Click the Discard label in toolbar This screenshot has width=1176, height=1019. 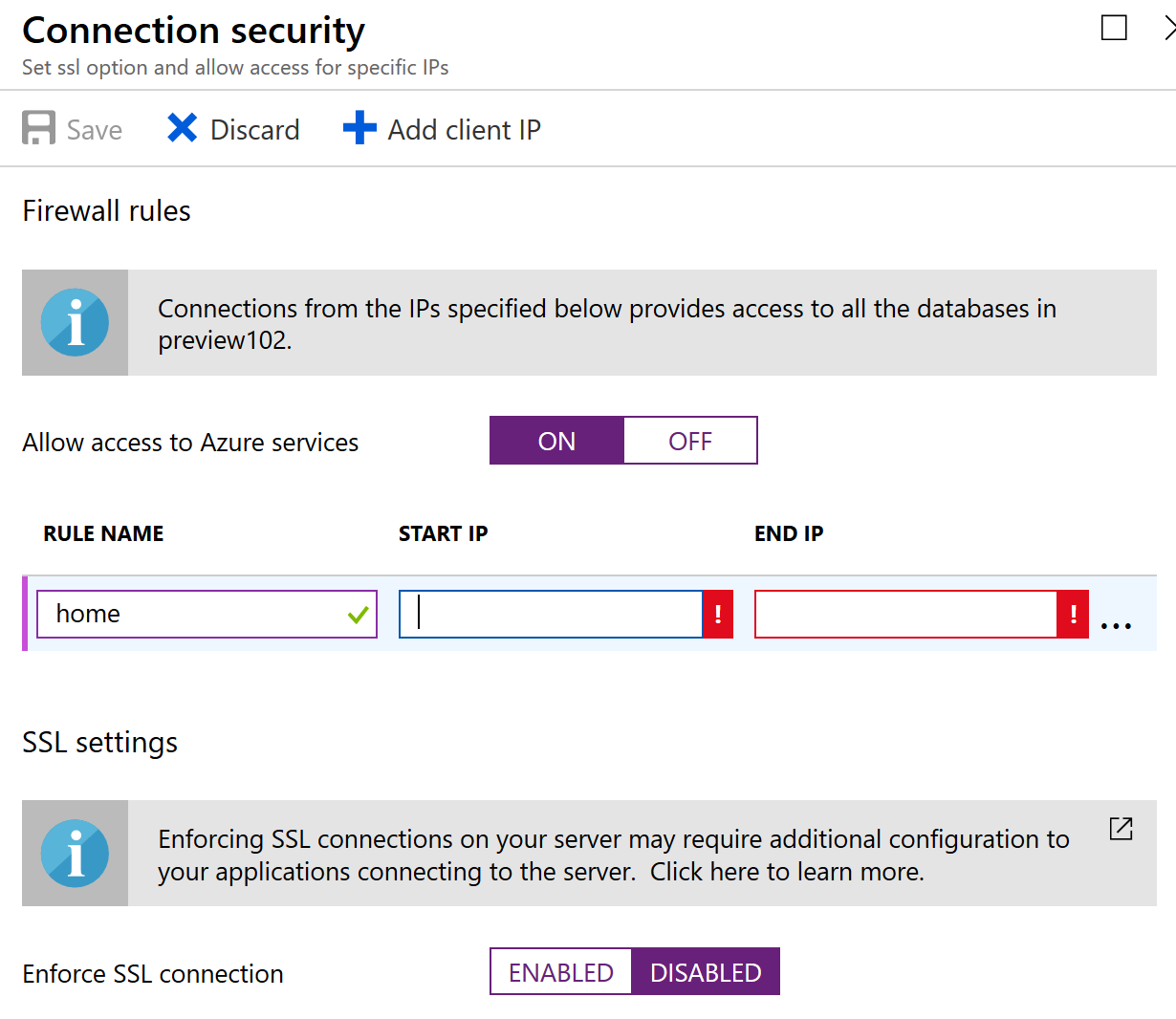tap(254, 130)
